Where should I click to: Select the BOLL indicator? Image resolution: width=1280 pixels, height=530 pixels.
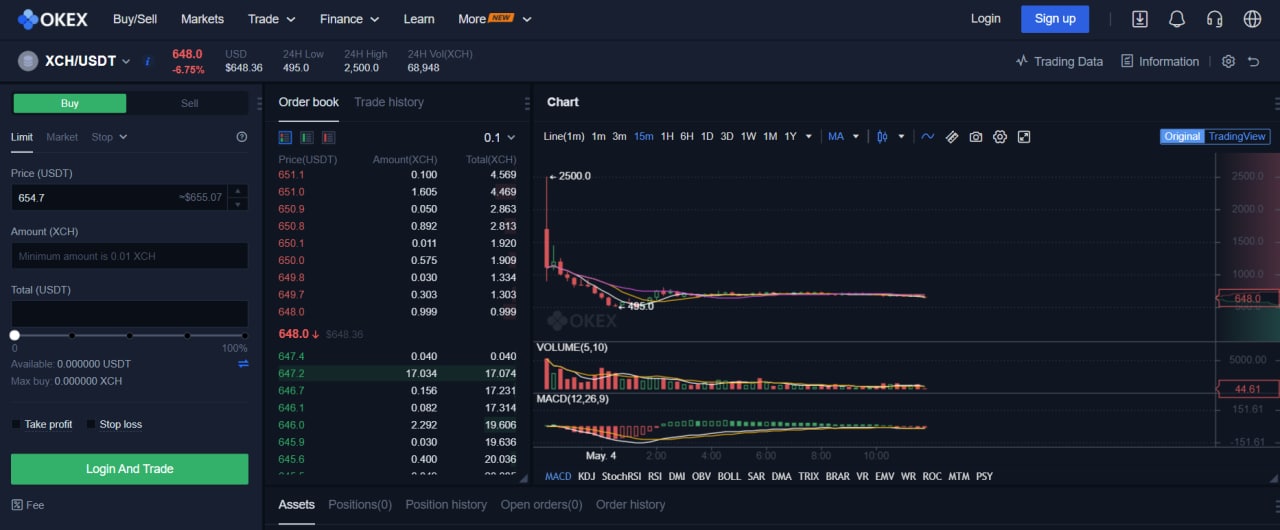730,476
